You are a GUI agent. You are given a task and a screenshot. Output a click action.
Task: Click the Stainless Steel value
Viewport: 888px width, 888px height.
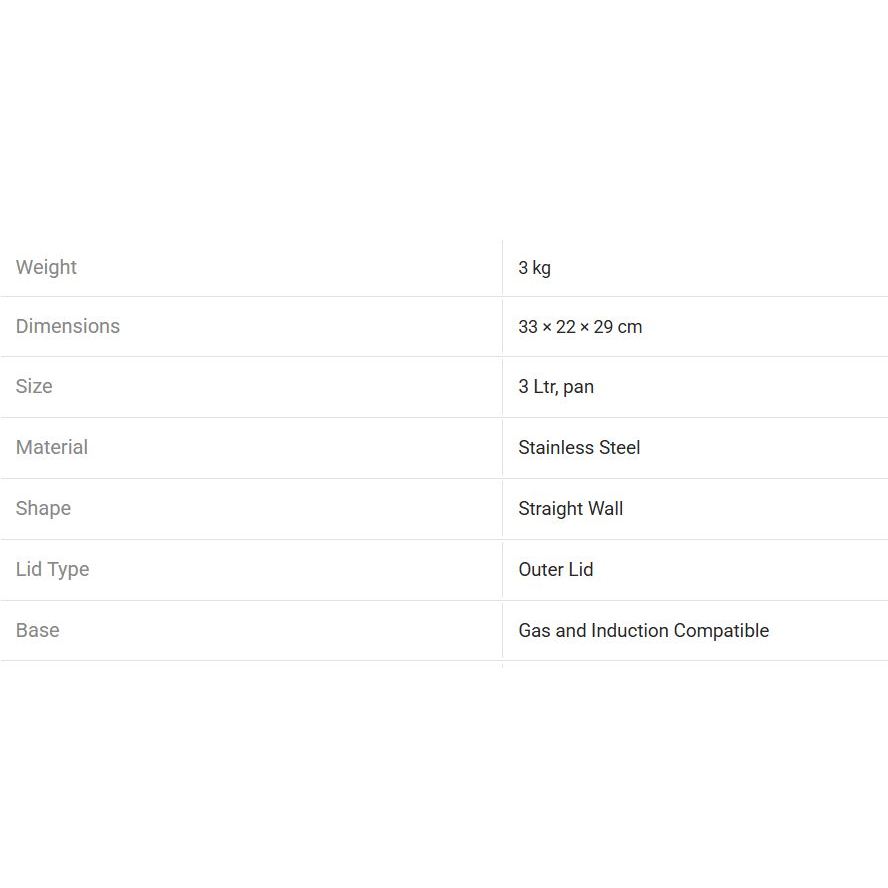pyautogui.click(x=579, y=448)
